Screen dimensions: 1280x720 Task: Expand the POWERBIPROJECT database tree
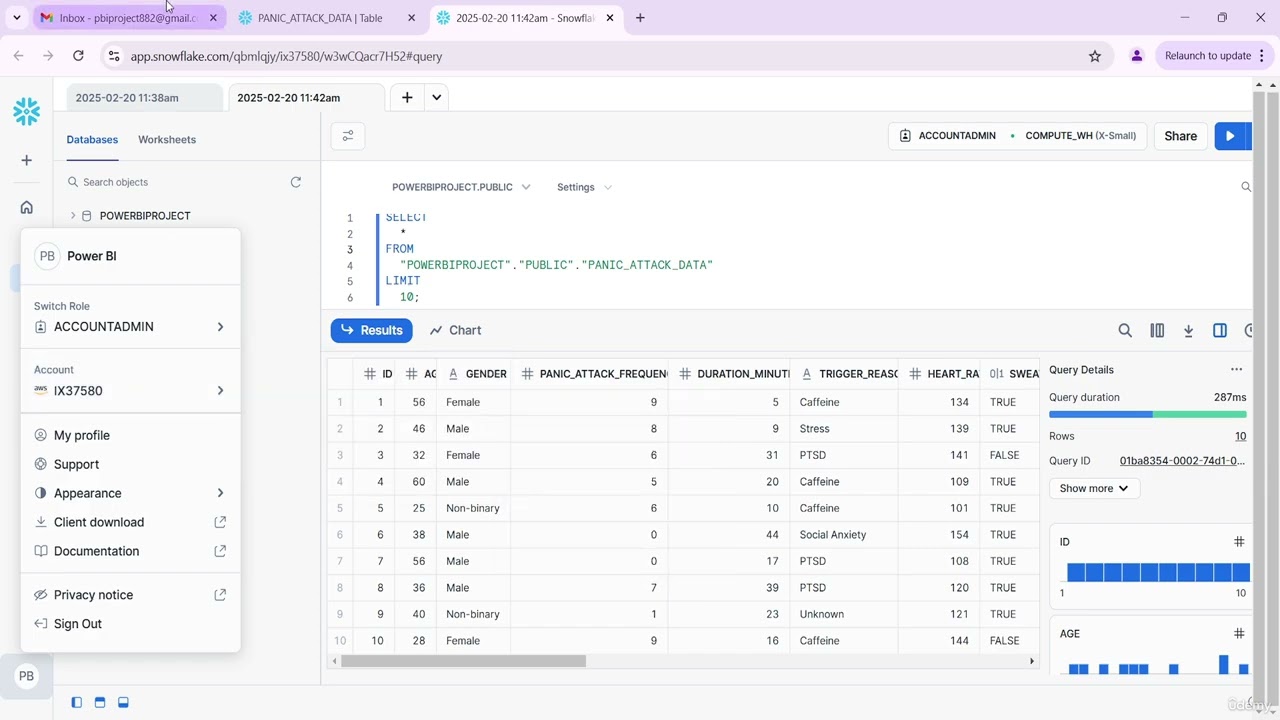tap(72, 216)
